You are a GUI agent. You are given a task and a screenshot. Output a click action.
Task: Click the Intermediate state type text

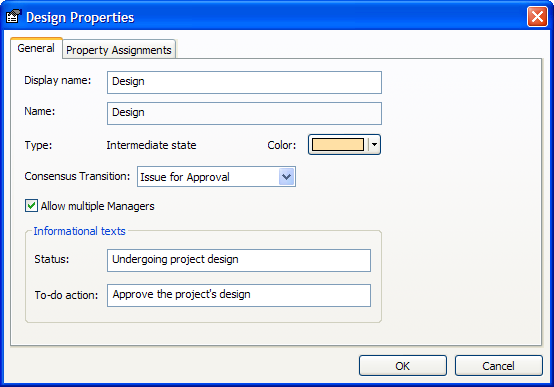pyautogui.click(x=151, y=145)
